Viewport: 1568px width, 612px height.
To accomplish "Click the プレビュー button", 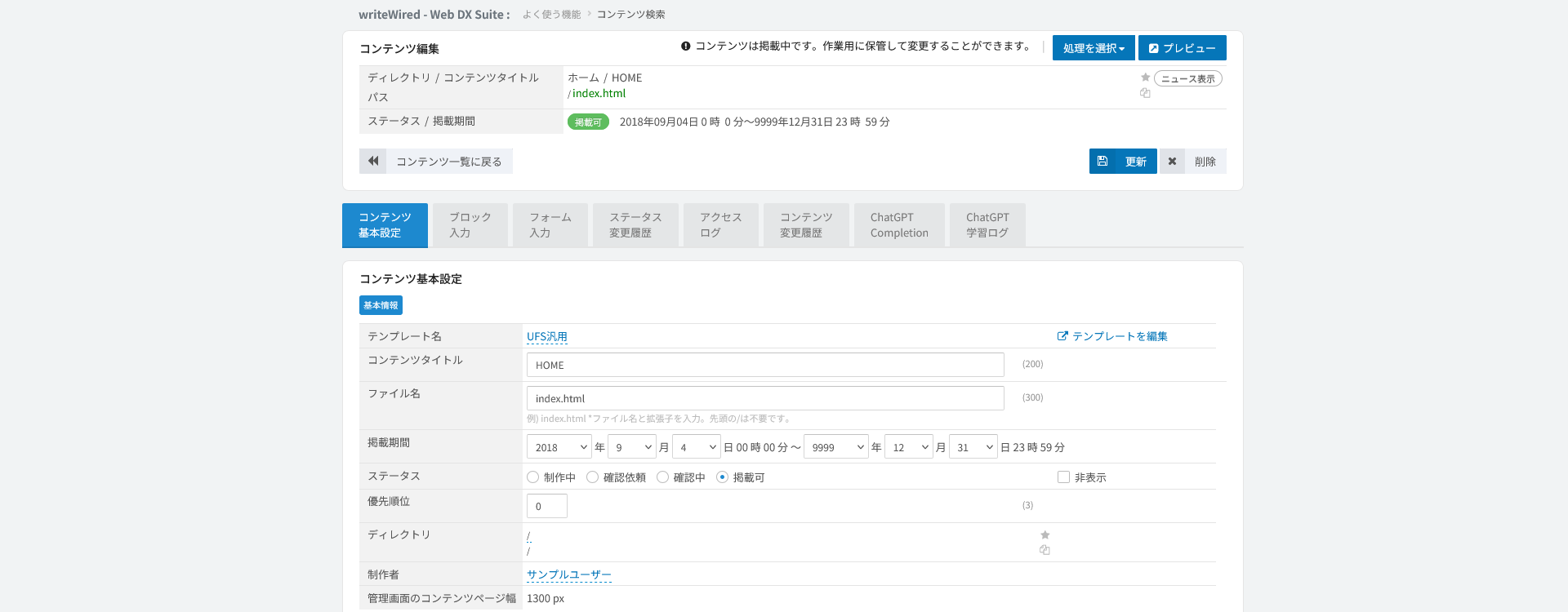I will 1183,48.
